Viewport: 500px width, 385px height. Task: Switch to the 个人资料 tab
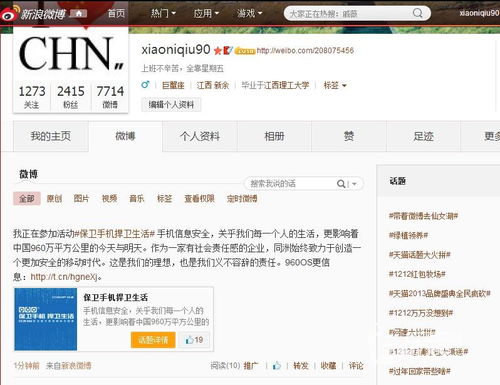click(x=200, y=136)
